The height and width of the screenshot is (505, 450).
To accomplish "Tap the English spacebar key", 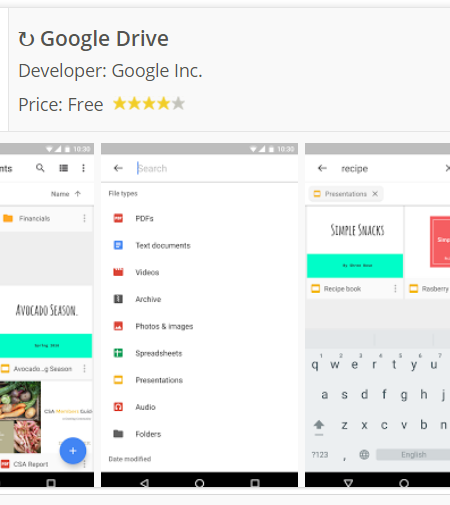I will click(x=413, y=455).
